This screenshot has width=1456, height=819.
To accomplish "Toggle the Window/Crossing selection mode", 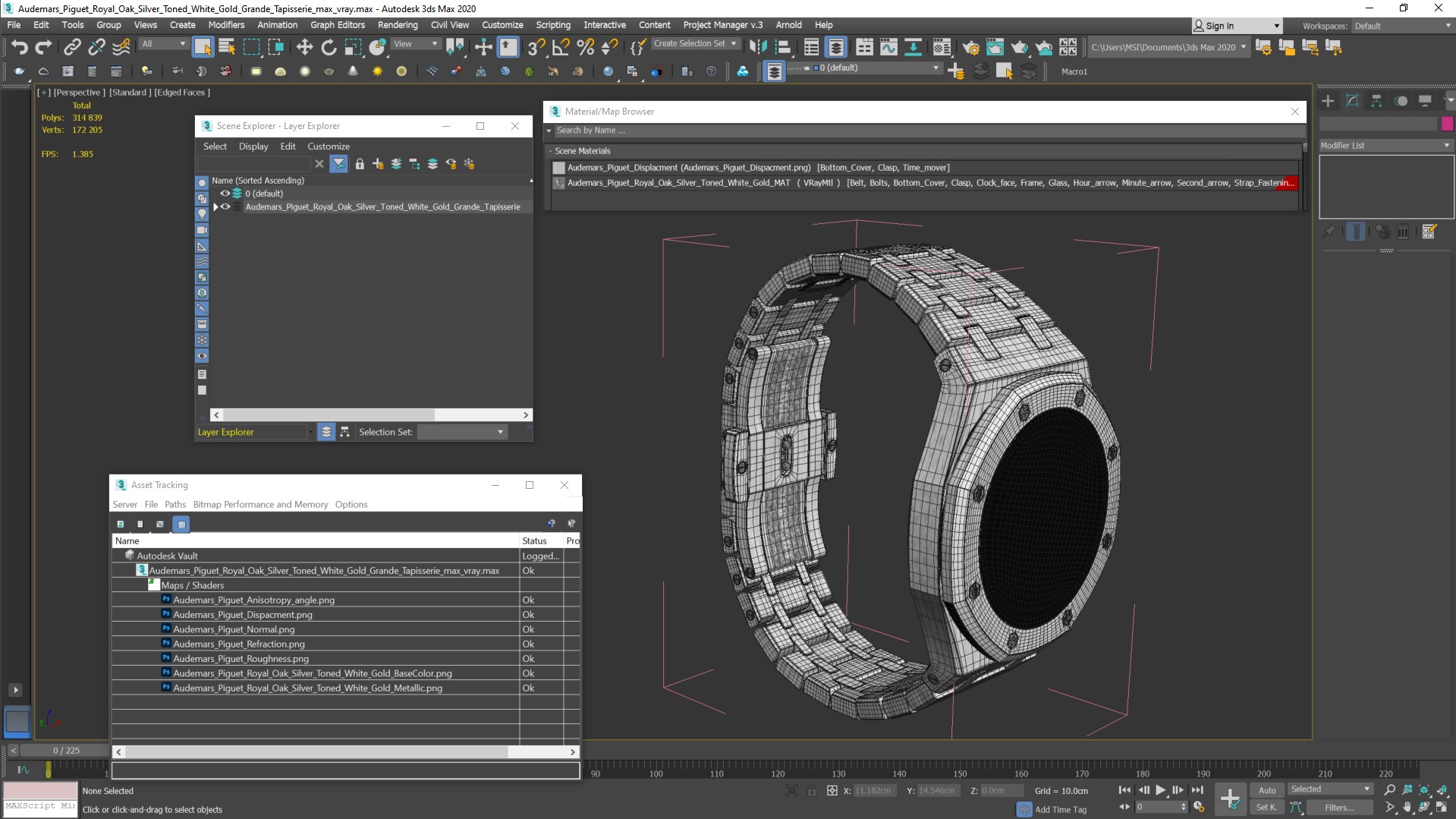I will [275, 47].
